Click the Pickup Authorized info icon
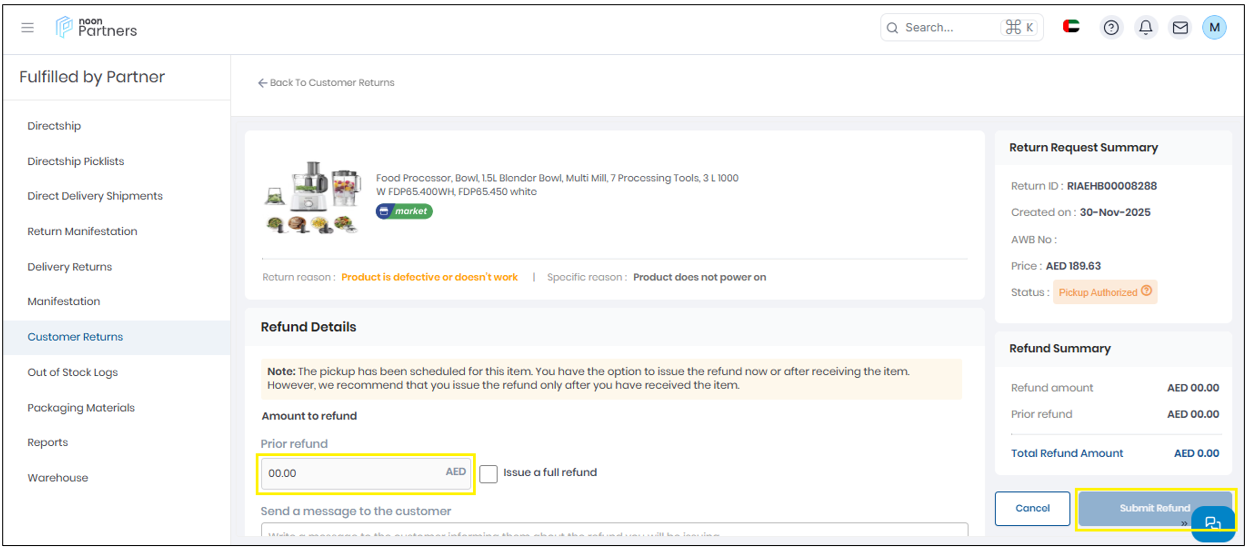1248x549 pixels. click(x=1147, y=292)
